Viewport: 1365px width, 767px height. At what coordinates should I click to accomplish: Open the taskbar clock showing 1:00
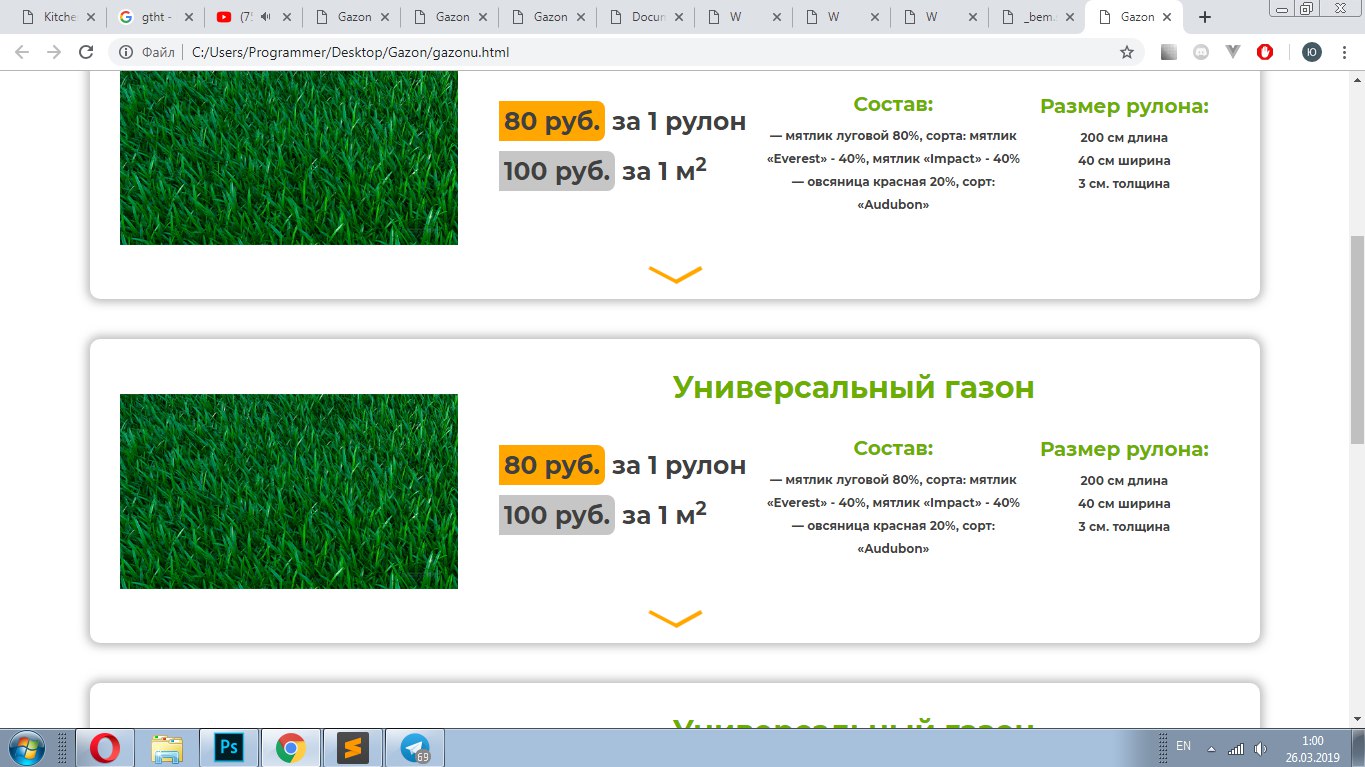coord(1312,749)
